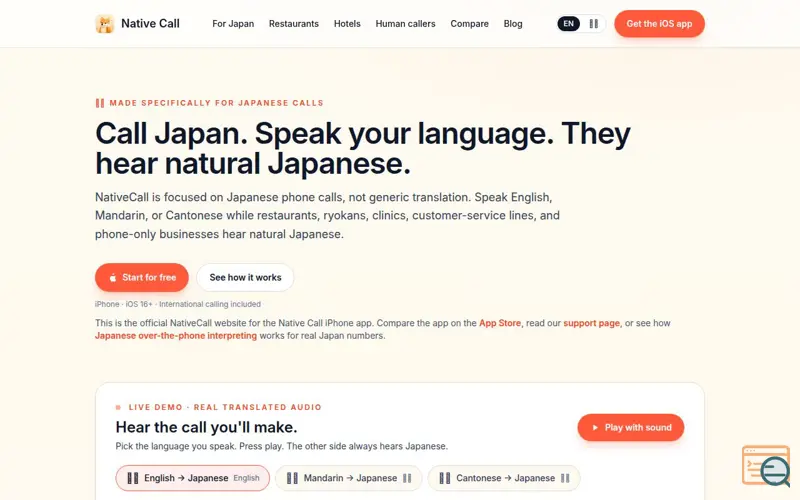Screen dimensions: 800x500
Task: Select Human callers in the navigation
Action: click(x=406, y=24)
